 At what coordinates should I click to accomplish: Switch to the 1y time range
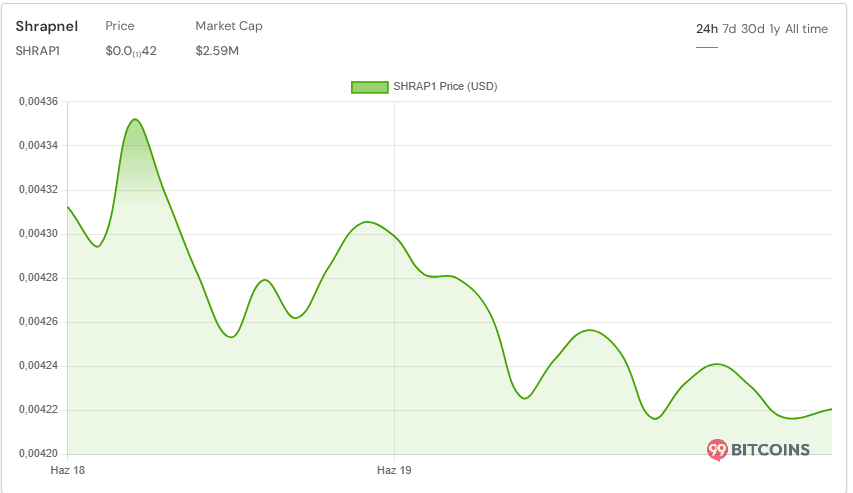(x=775, y=29)
